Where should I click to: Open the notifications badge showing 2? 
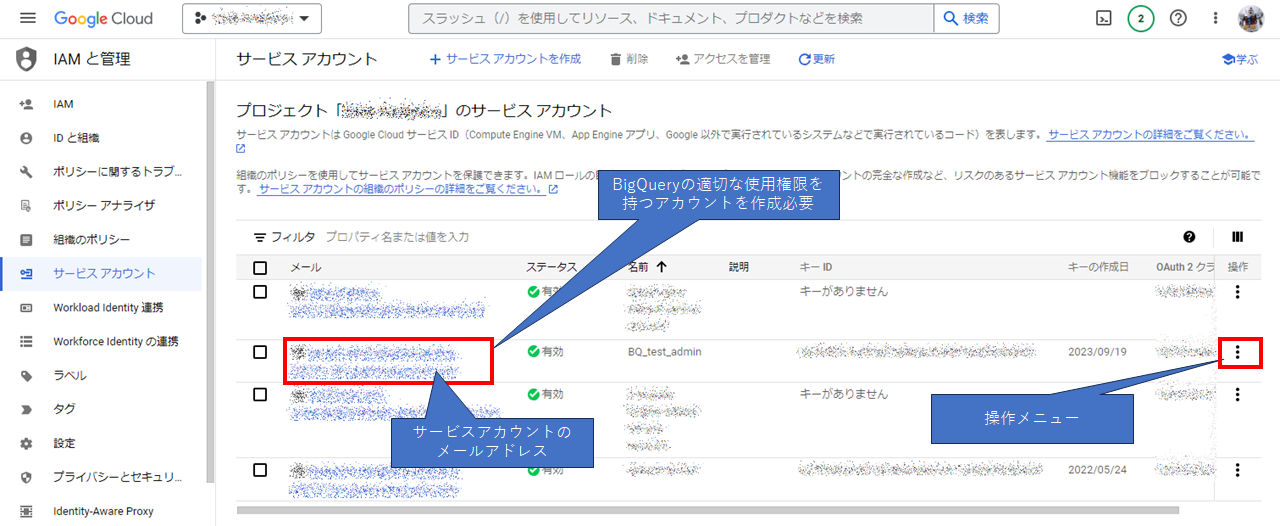pyautogui.click(x=1141, y=18)
